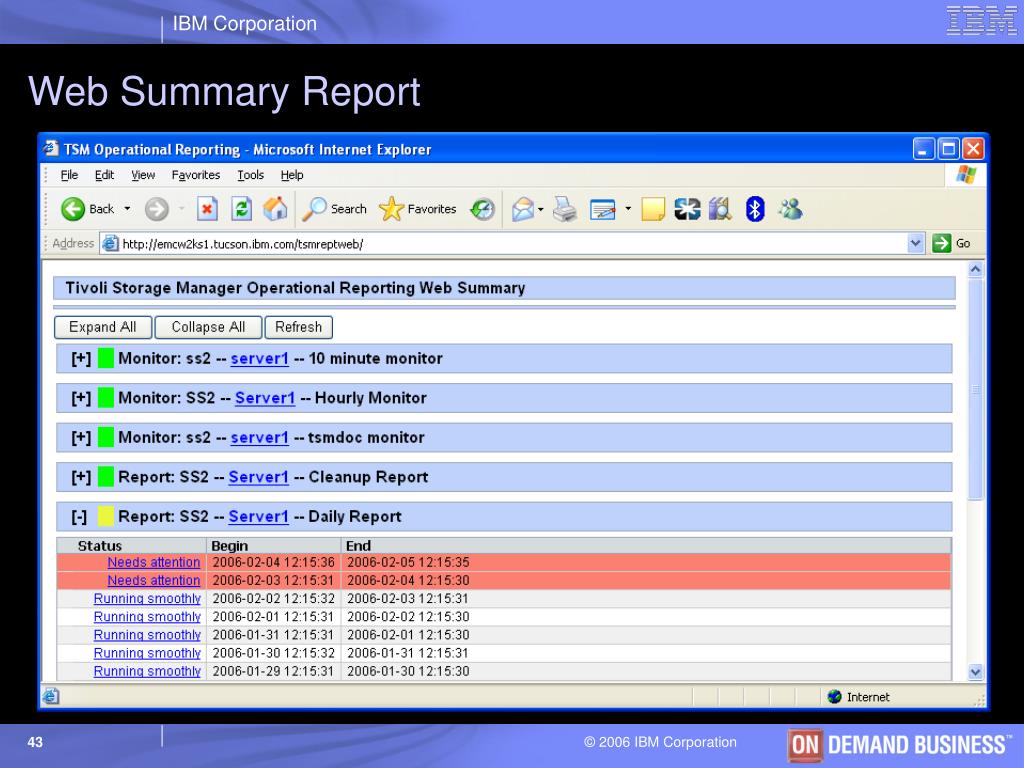1024x768 pixels.
Task: Click the Refresh page toolbar icon
Action: point(242,209)
